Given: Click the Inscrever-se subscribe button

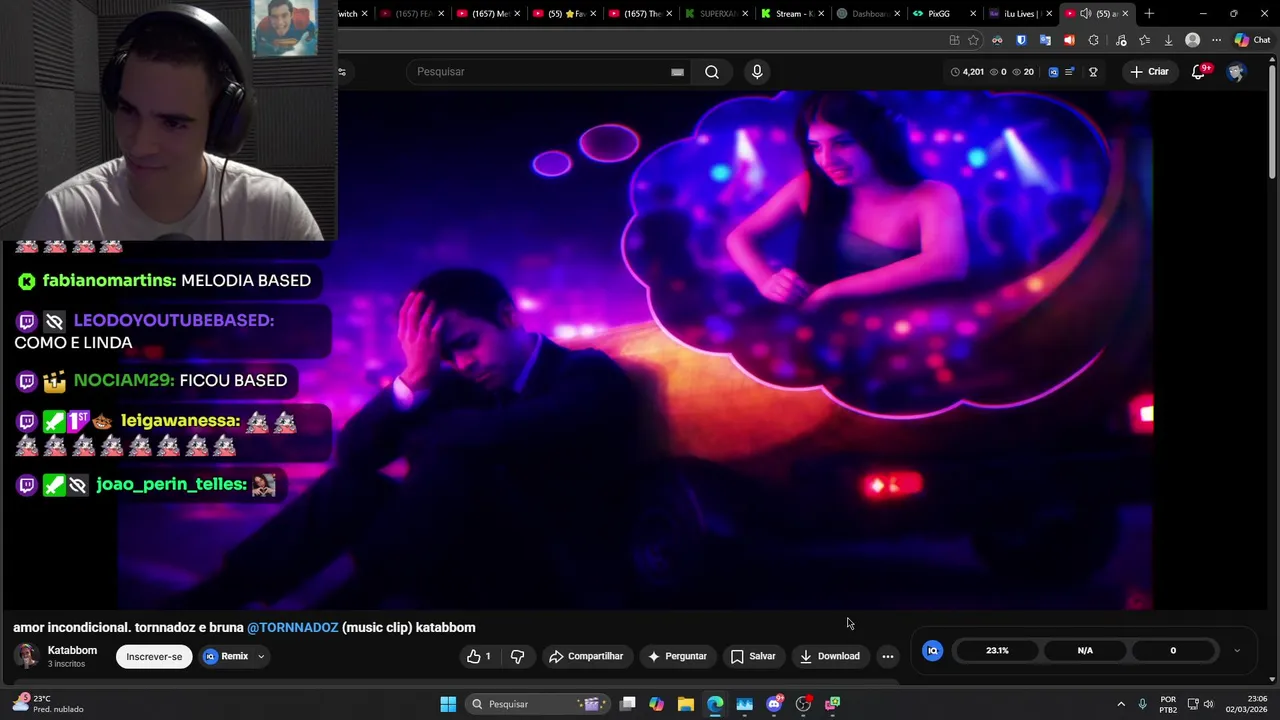Looking at the screenshot, I should point(154,657).
